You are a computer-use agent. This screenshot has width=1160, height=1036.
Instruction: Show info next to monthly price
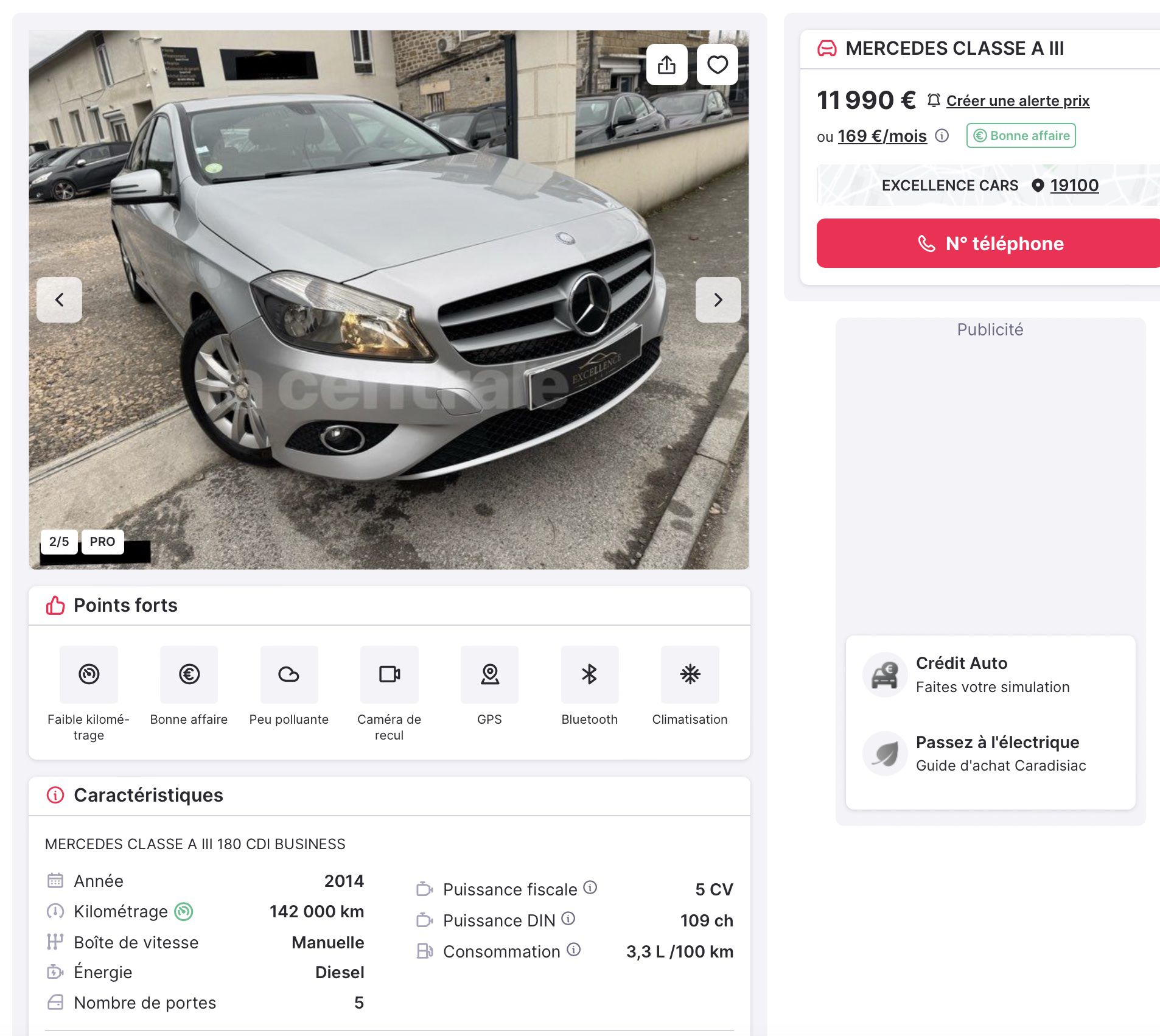[942, 136]
